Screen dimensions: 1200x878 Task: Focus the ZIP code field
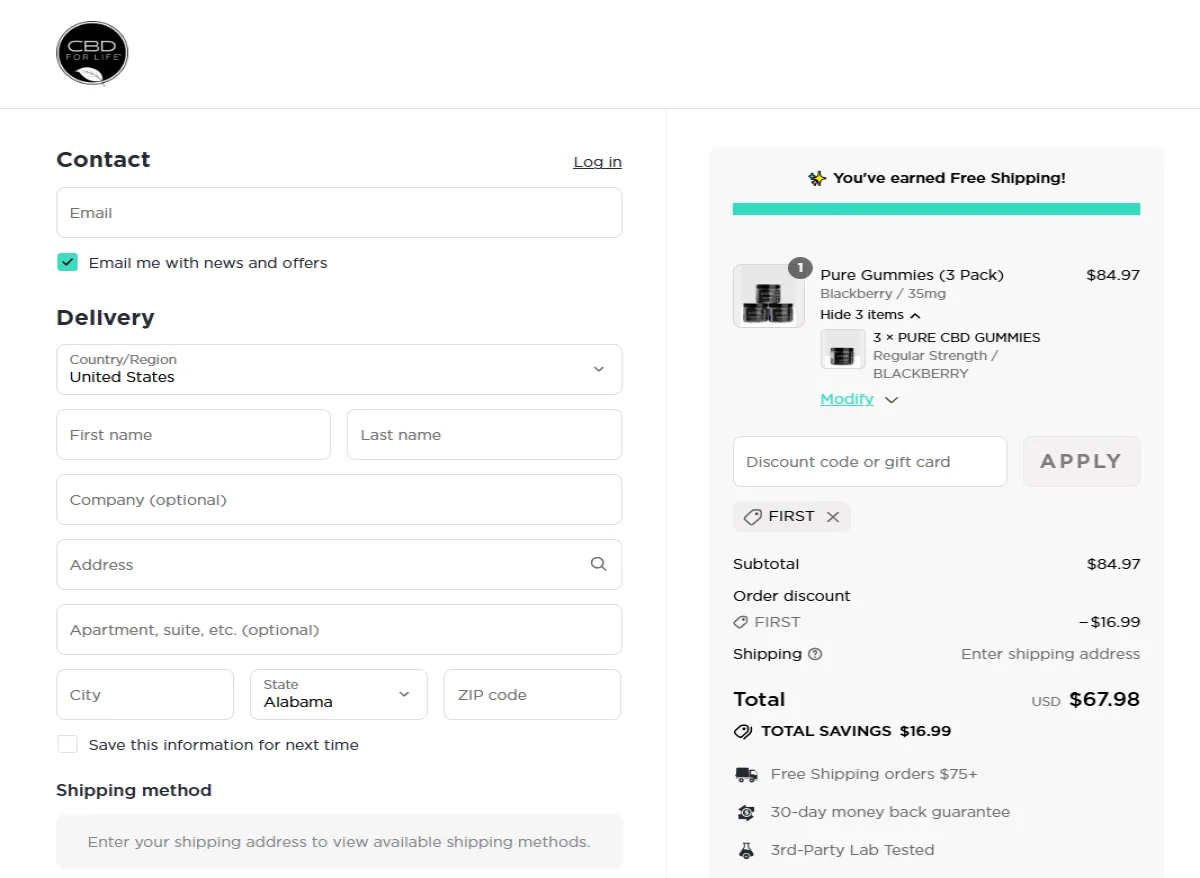coord(532,694)
